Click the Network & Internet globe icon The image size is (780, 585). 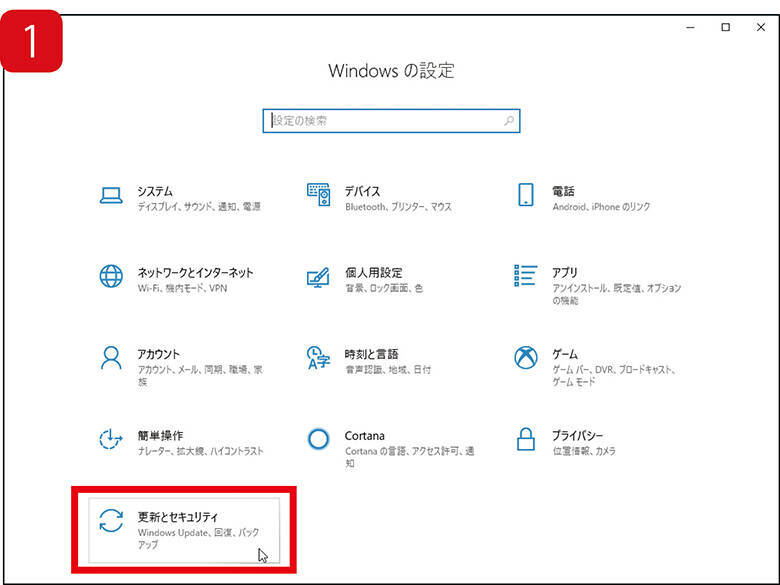click(x=110, y=277)
